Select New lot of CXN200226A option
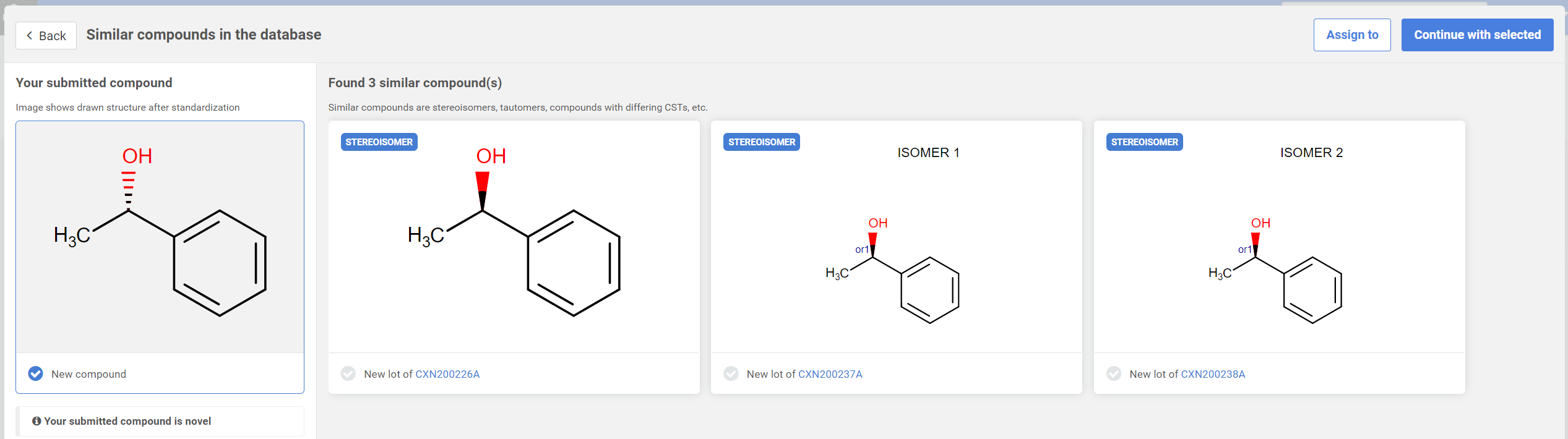The width and height of the screenshot is (1568, 439). [x=348, y=374]
